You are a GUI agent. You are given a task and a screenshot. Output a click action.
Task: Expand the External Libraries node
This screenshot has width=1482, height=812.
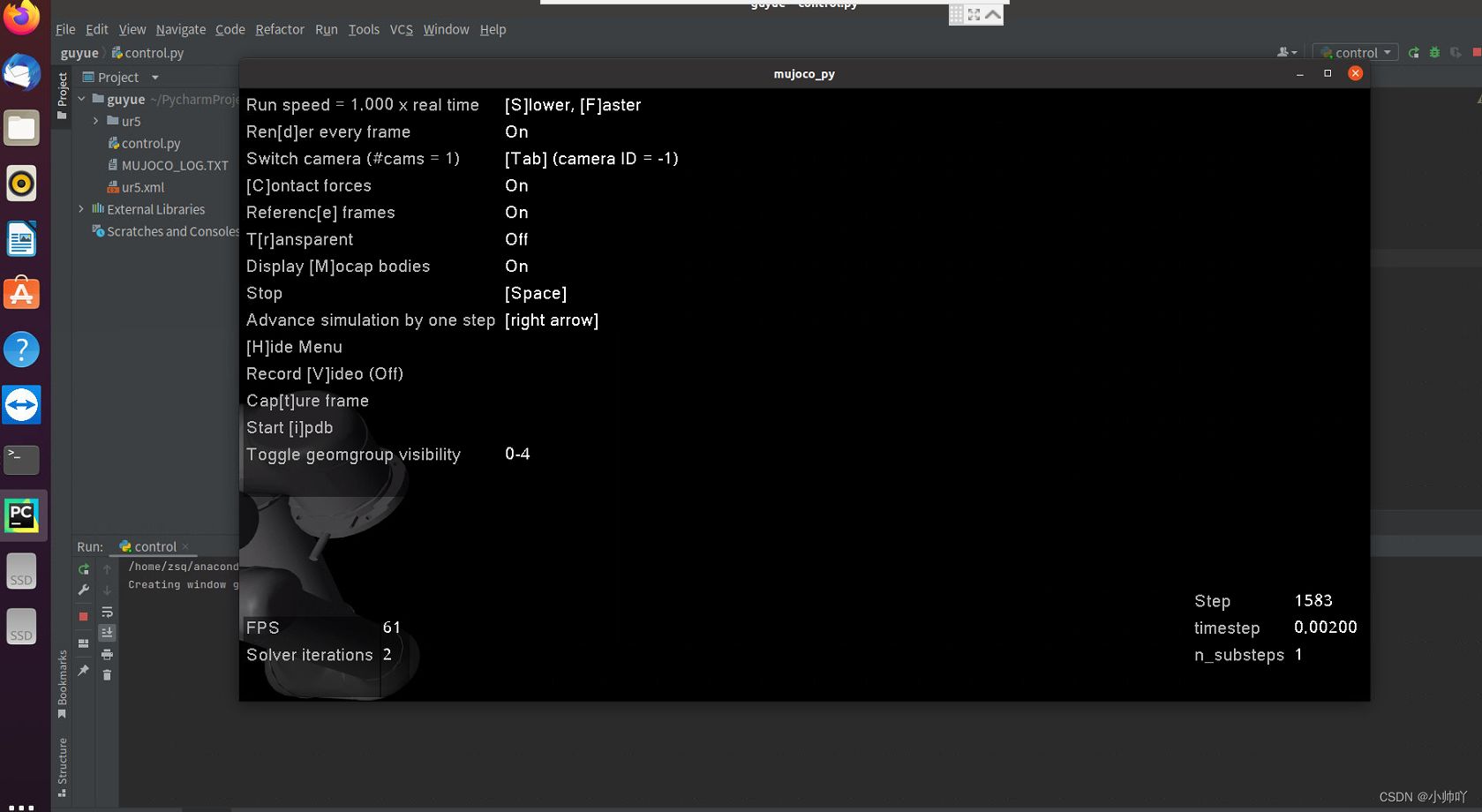pos(81,209)
